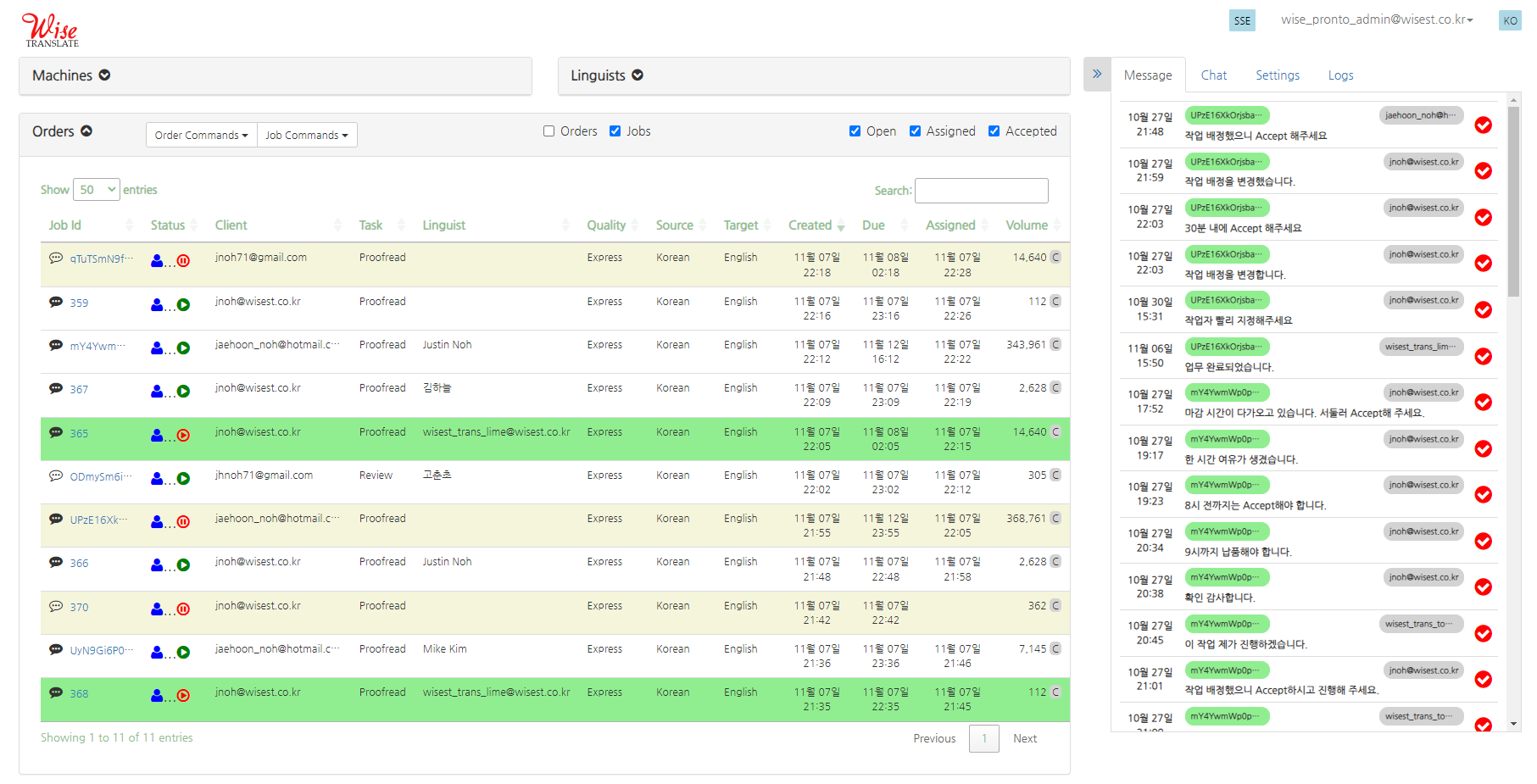Uncheck the Jobs checkbox
This screenshot has height=784, width=1537.
pos(615,131)
